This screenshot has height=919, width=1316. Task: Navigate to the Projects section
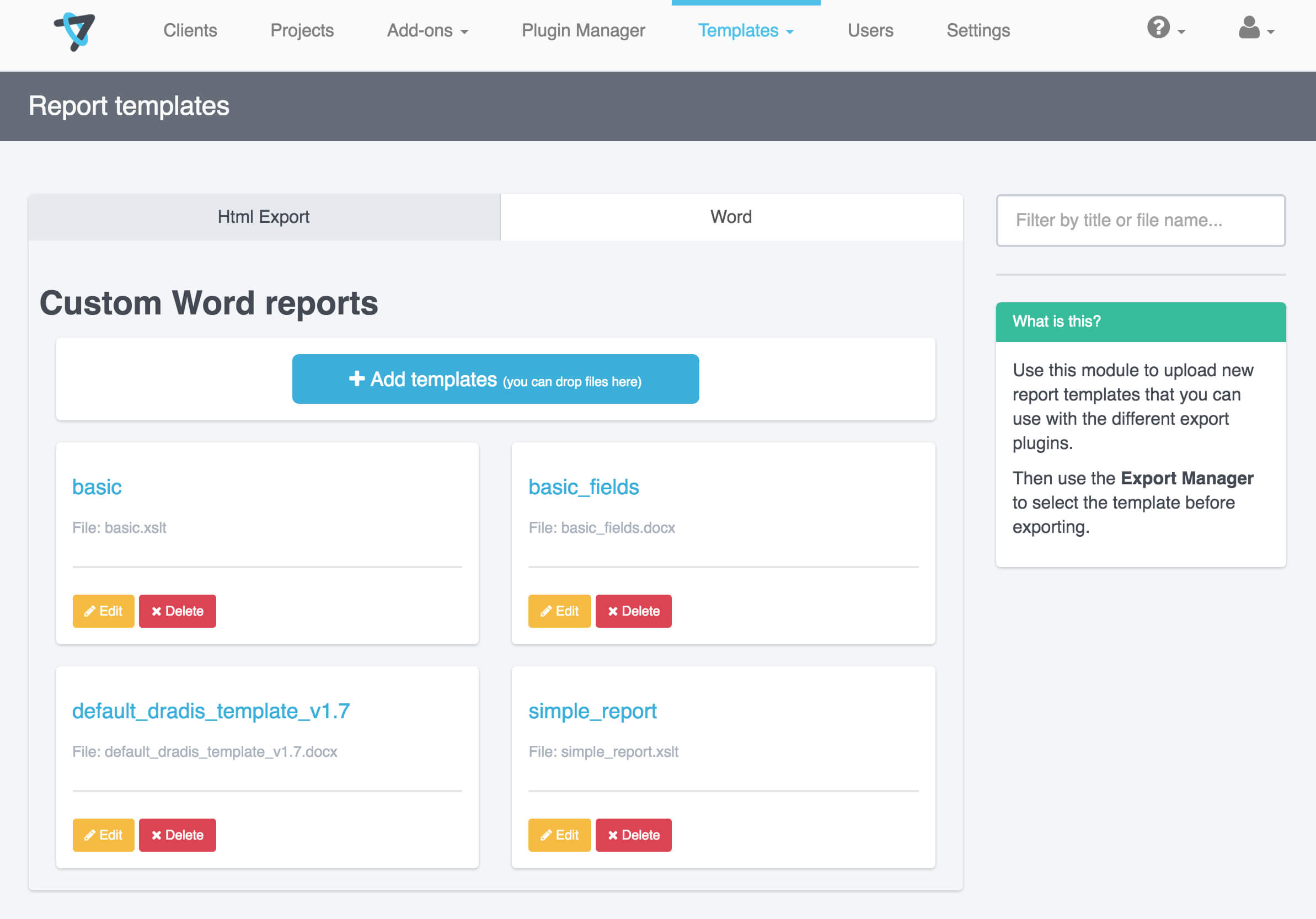click(301, 30)
